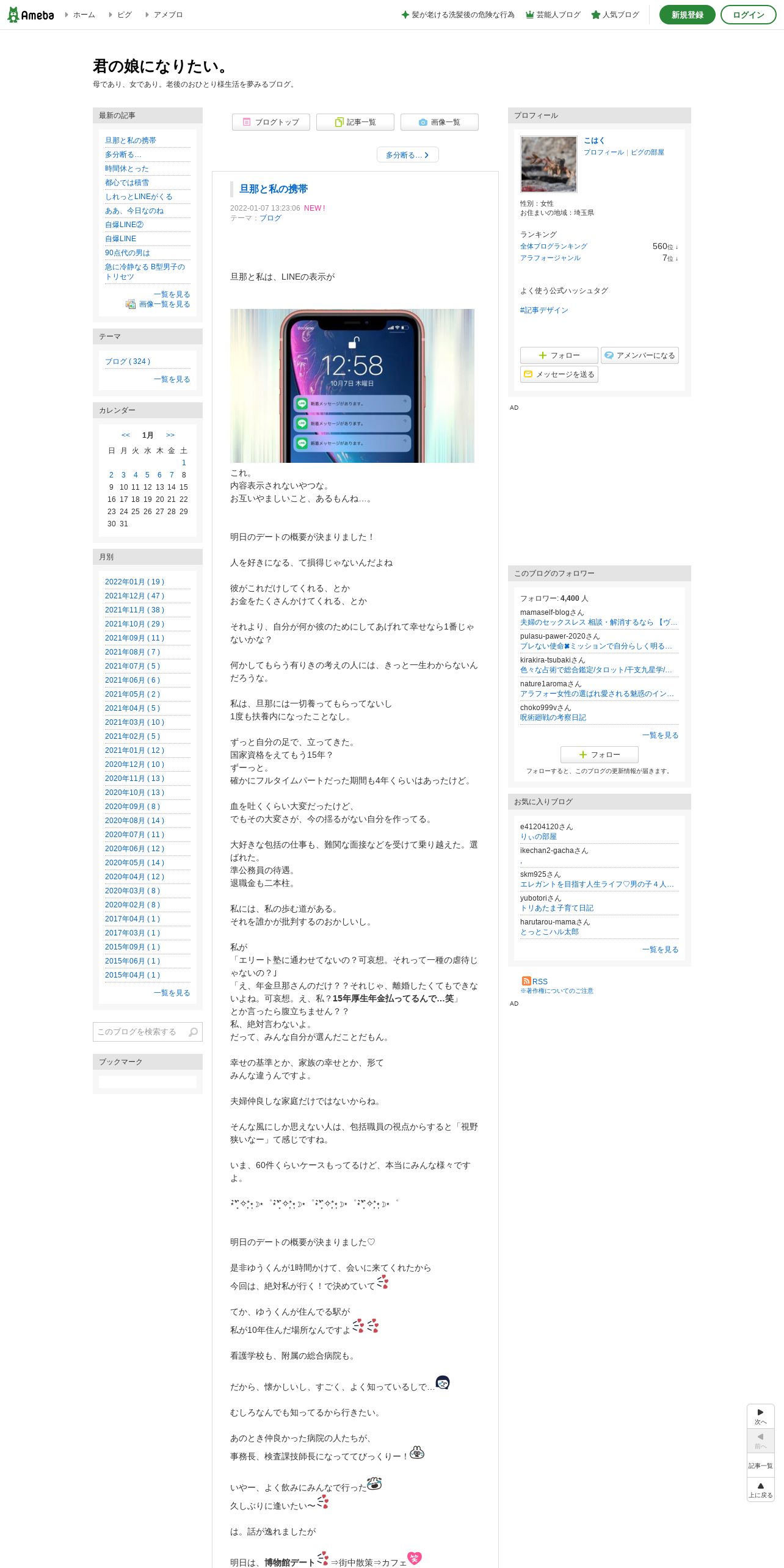Go to next month in calendar

point(170,435)
